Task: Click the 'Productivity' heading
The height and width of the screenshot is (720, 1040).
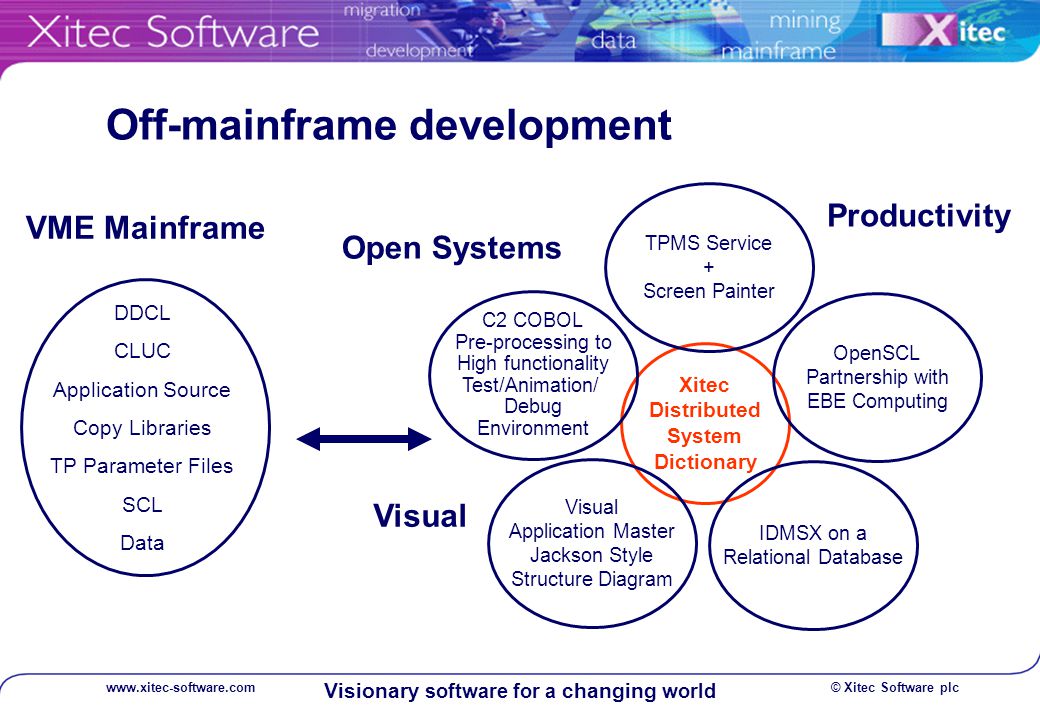Action: pyautogui.click(x=919, y=217)
